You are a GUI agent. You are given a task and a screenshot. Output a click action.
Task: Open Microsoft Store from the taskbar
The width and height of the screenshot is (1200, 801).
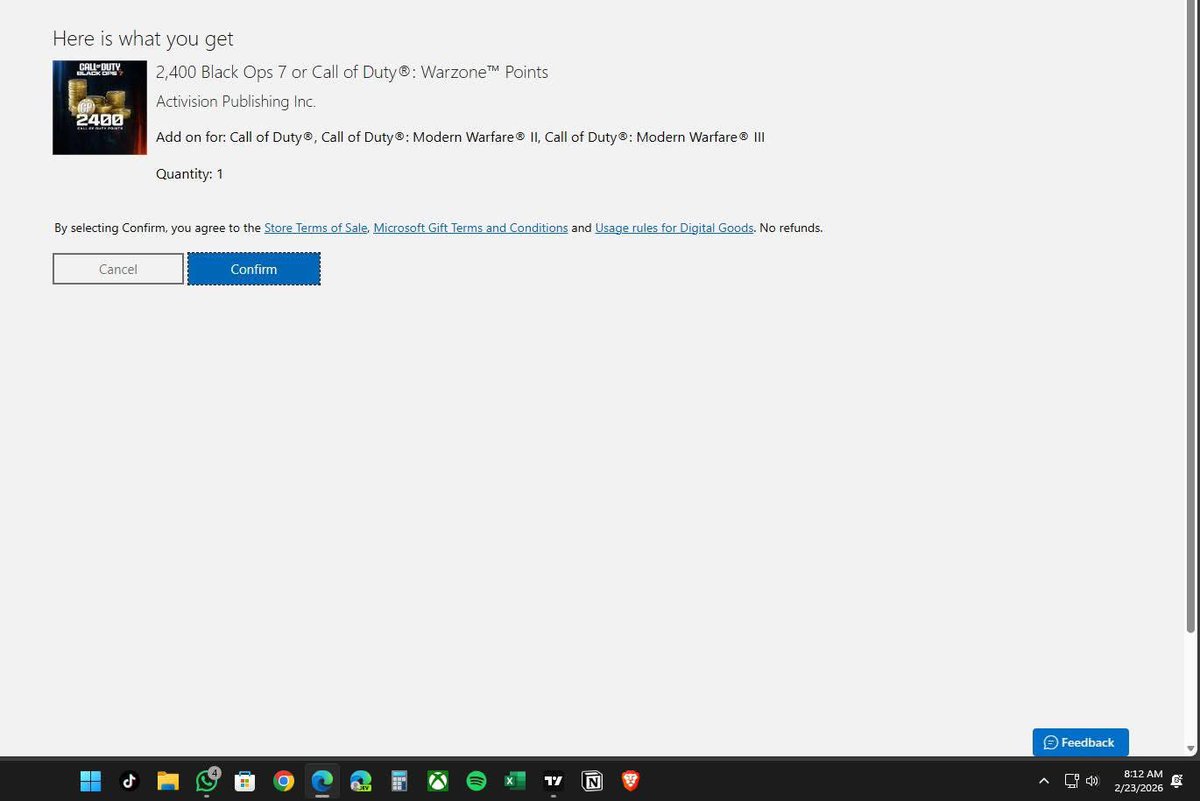pyautogui.click(x=245, y=781)
